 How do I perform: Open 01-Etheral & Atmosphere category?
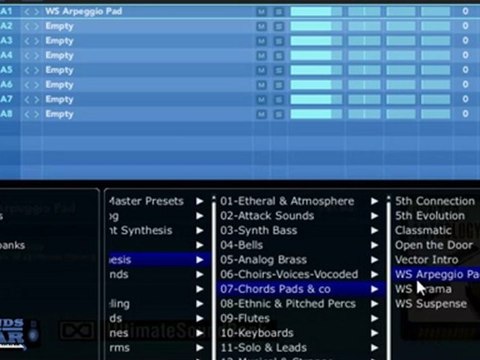click(299, 201)
